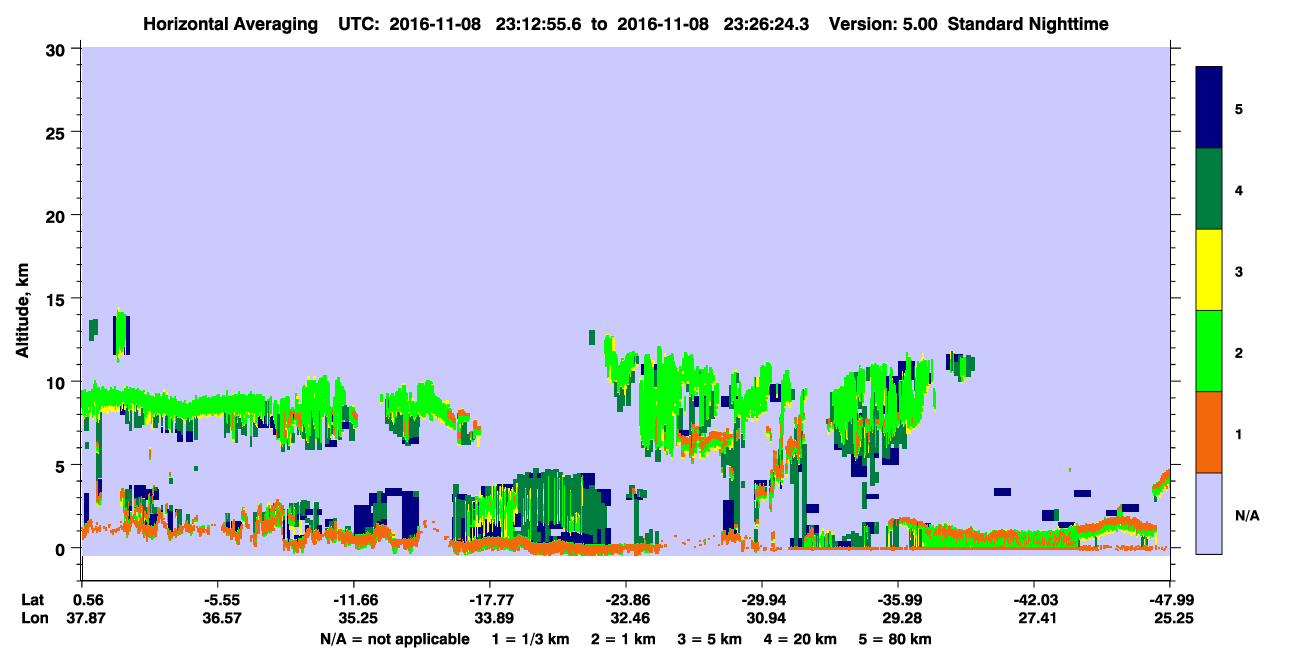1300x667 pixels.
Task: Click the y-axis tick label 15
Action: pos(58,299)
